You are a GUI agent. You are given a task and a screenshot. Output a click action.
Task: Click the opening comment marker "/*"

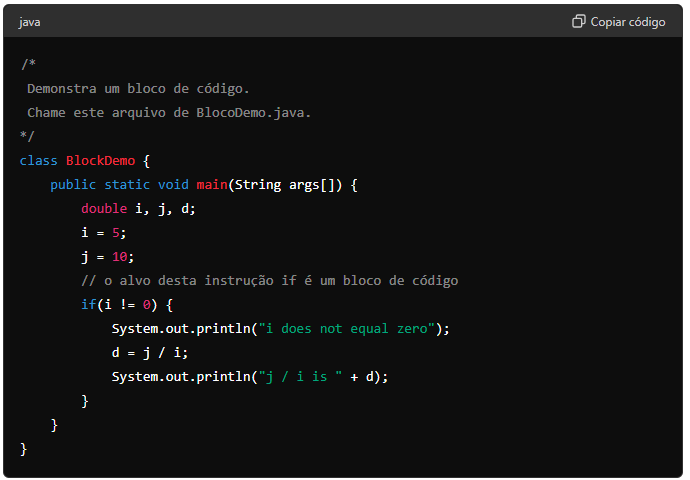[x=28, y=64]
